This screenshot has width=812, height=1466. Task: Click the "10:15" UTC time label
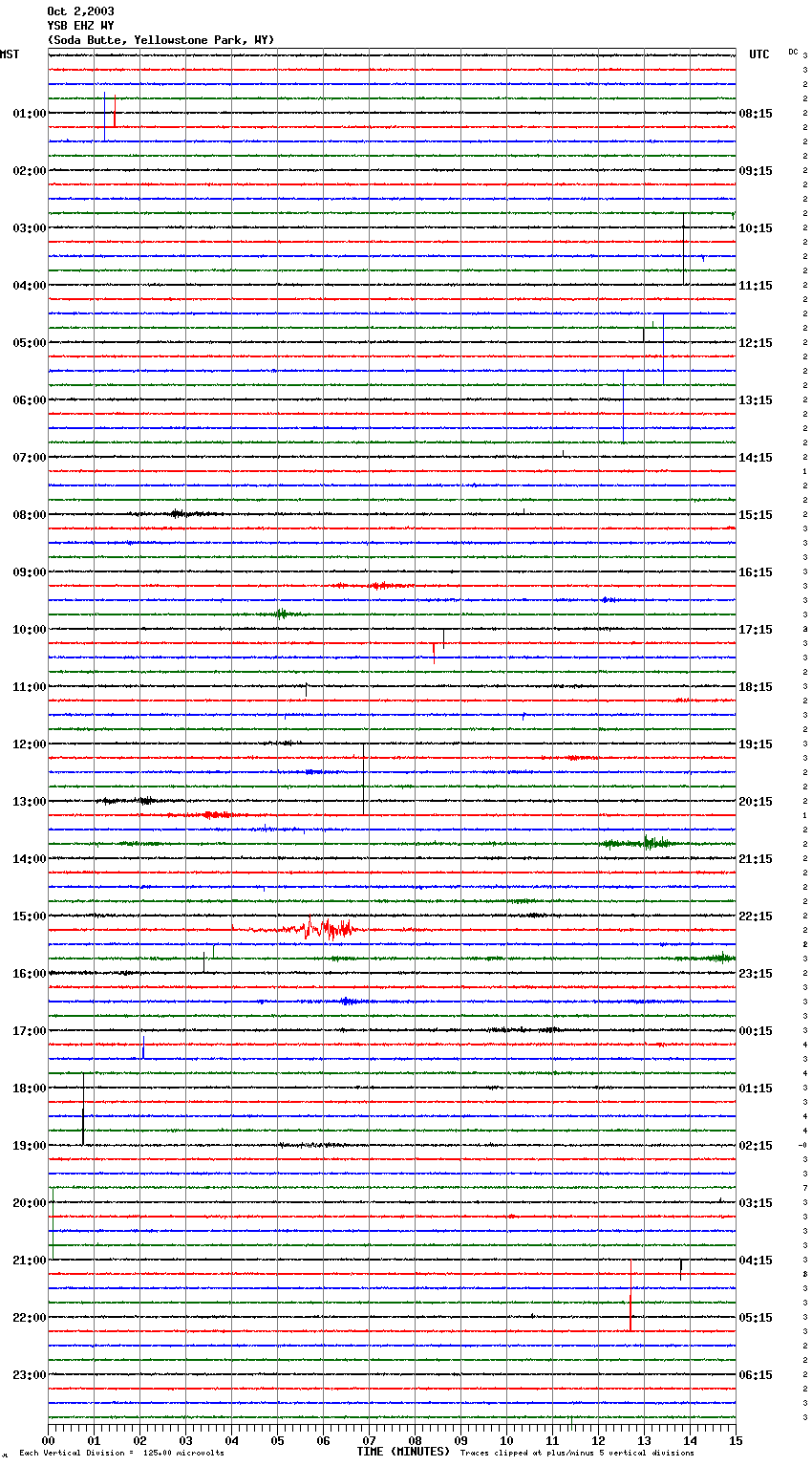[756, 228]
